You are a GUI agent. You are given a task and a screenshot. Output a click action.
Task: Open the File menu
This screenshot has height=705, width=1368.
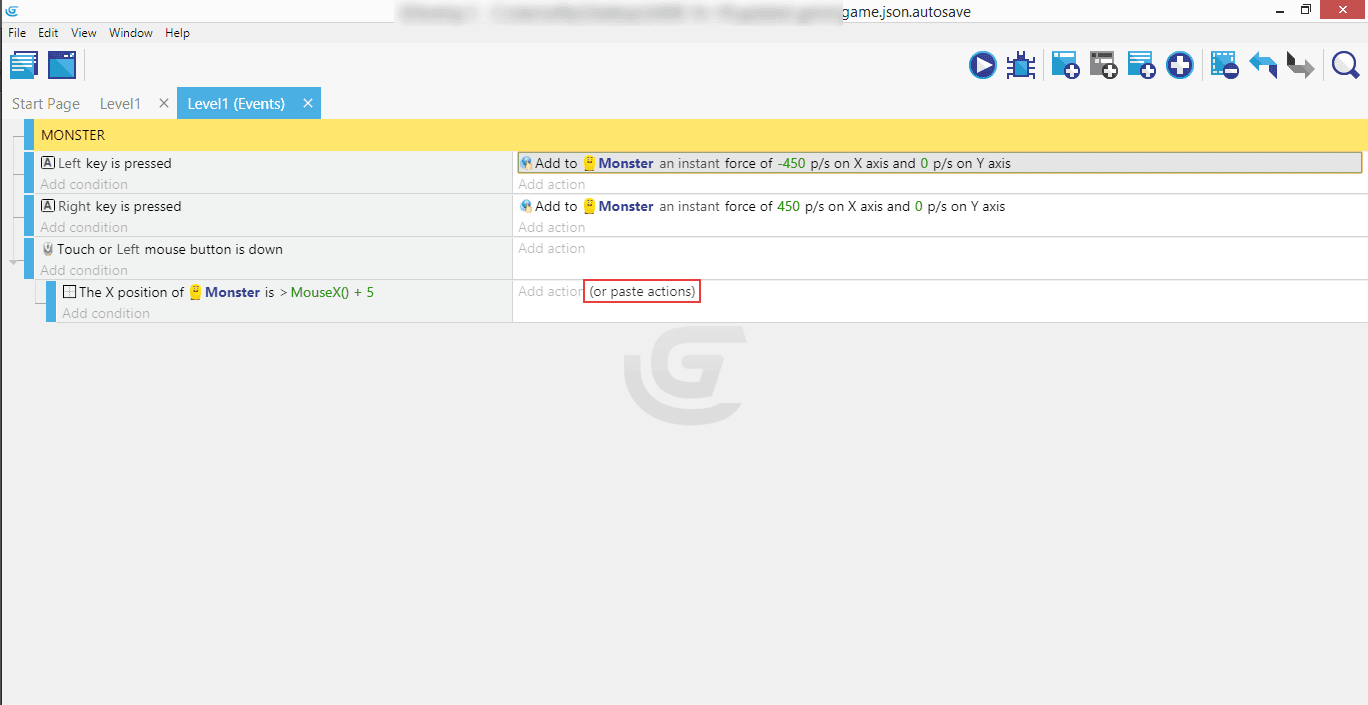[x=17, y=33]
